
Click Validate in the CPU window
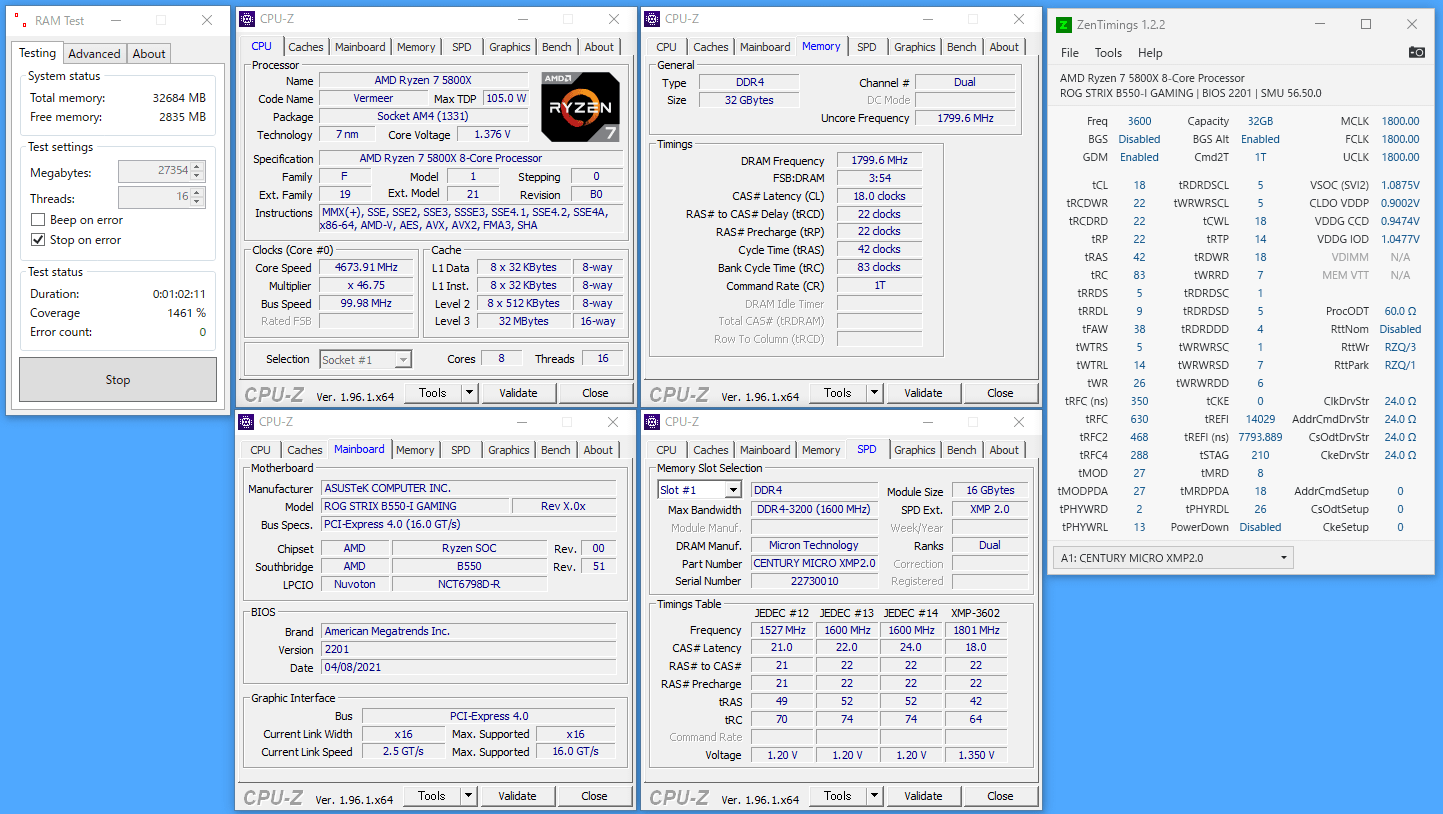point(518,393)
